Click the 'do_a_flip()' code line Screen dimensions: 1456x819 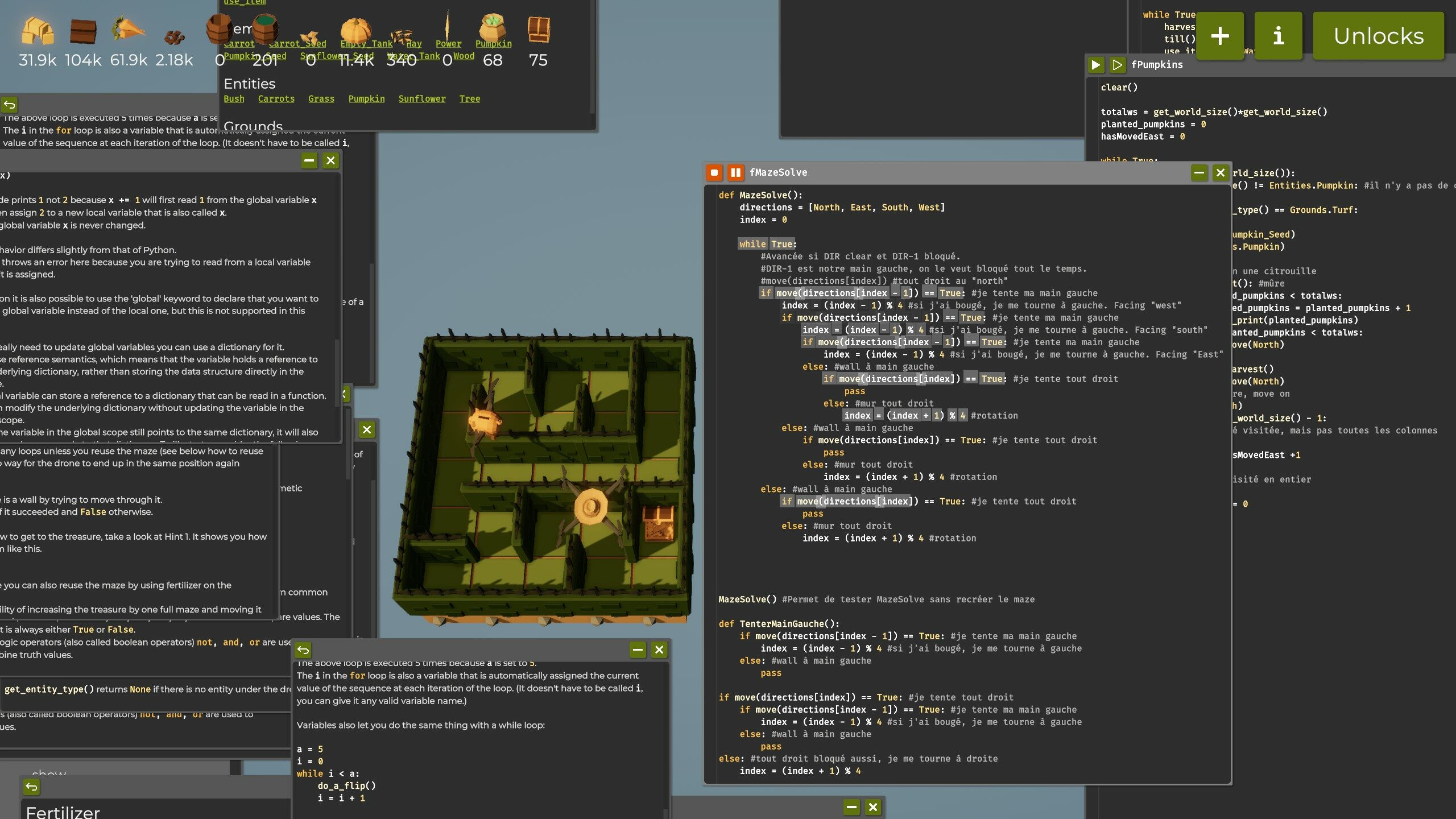click(x=346, y=786)
